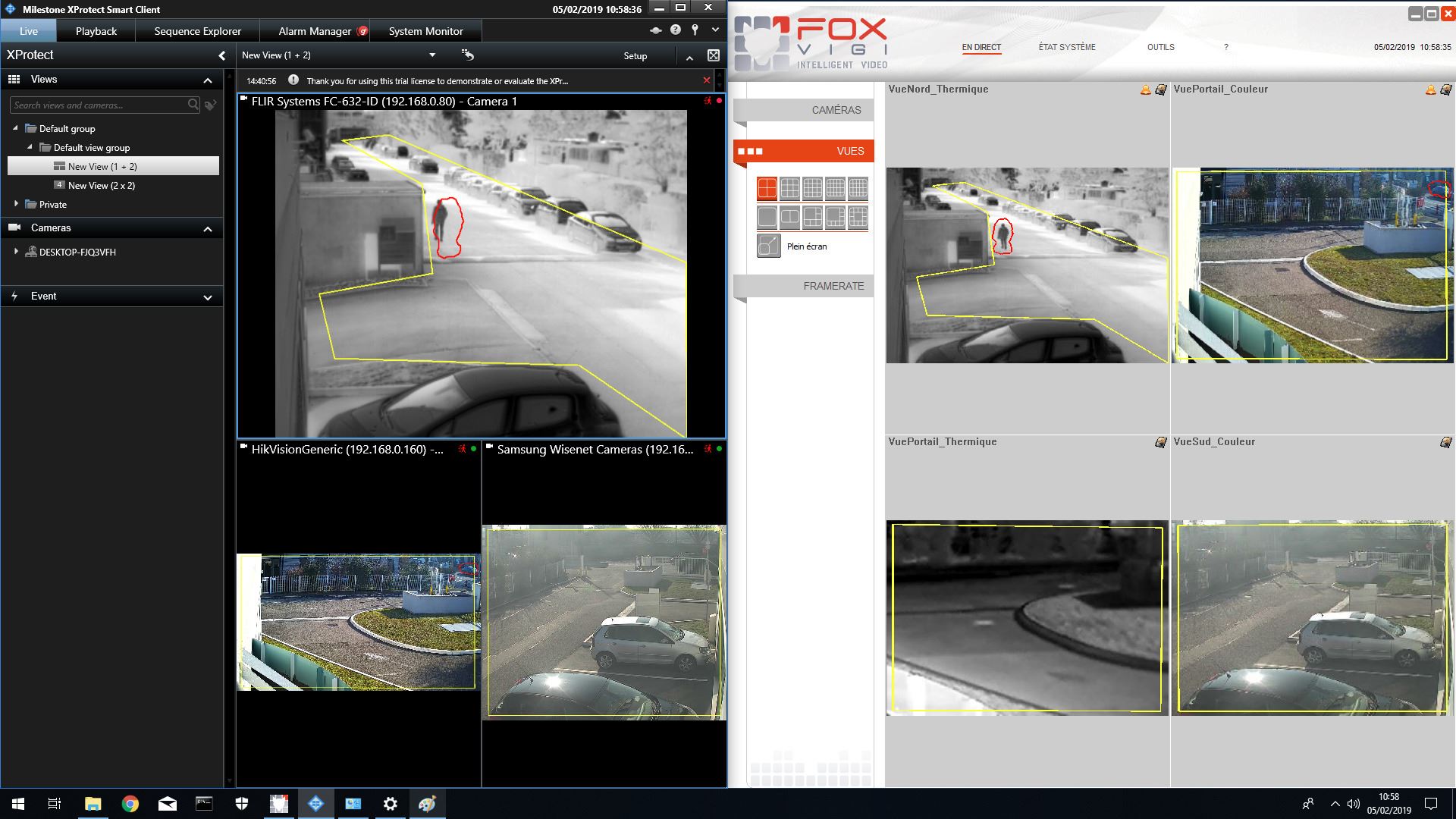Image resolution: width=1456 pixels, height=819 pixels.
Task: Expand the Private folder node
Action: tap(16, 204)
